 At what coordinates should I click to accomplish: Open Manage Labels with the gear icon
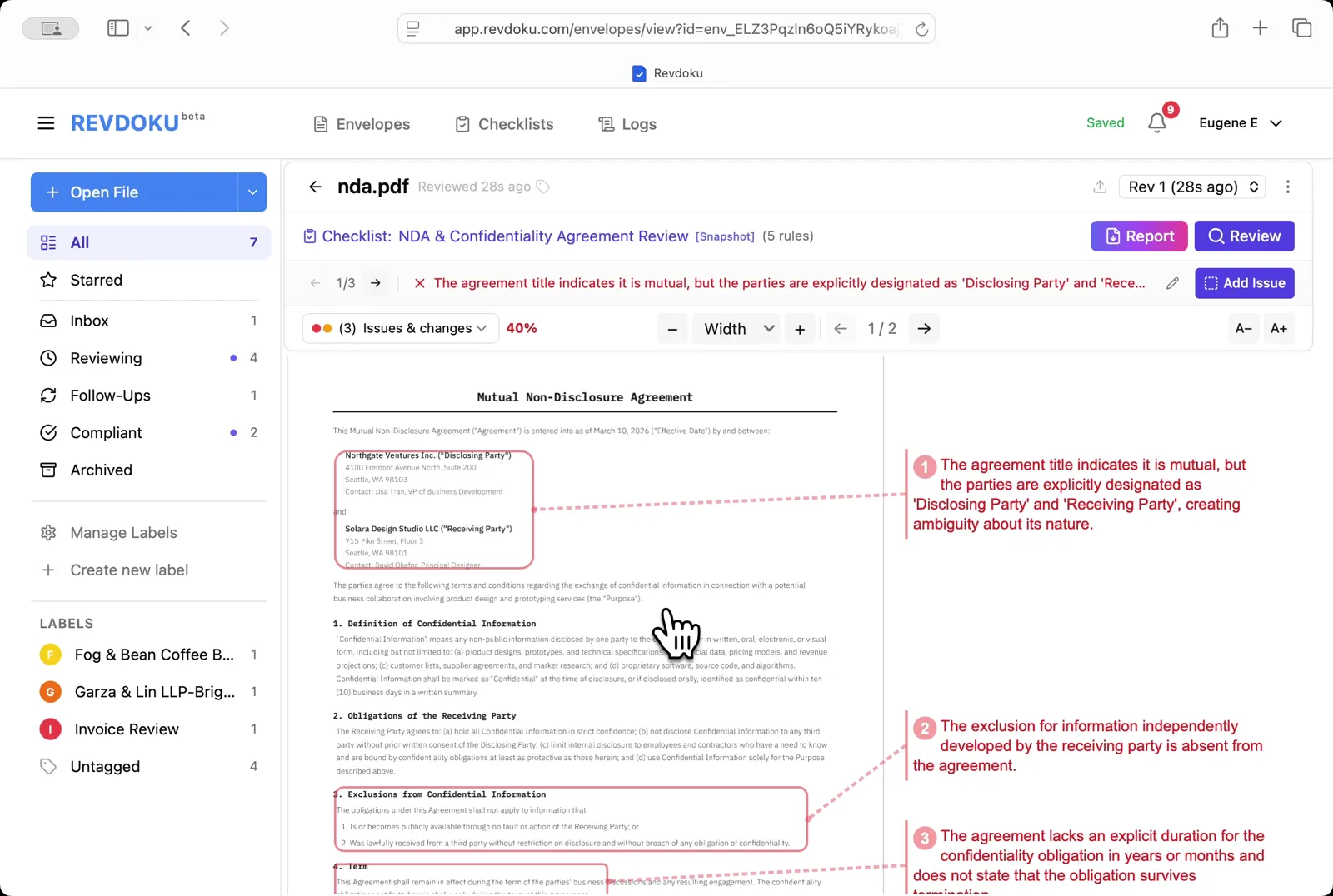[x=49, y=532]
